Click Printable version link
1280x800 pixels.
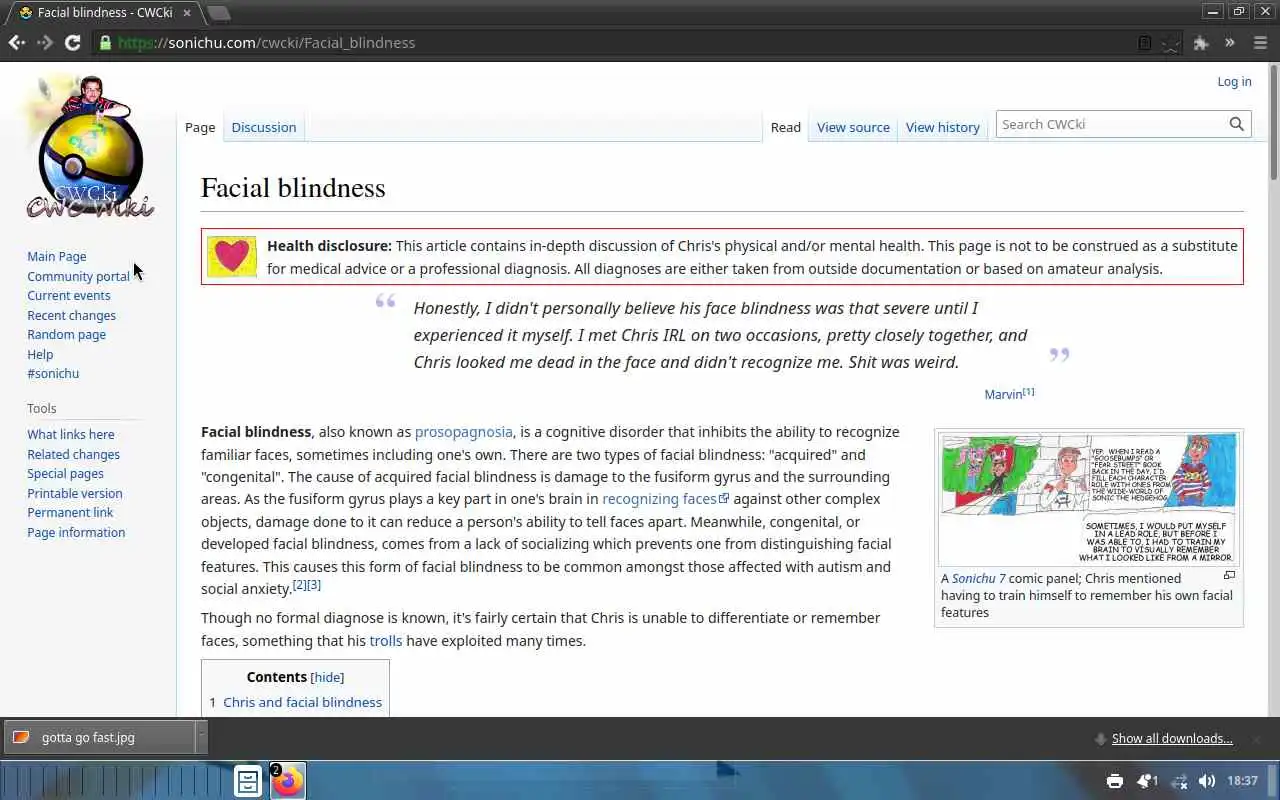click(75, 494)
